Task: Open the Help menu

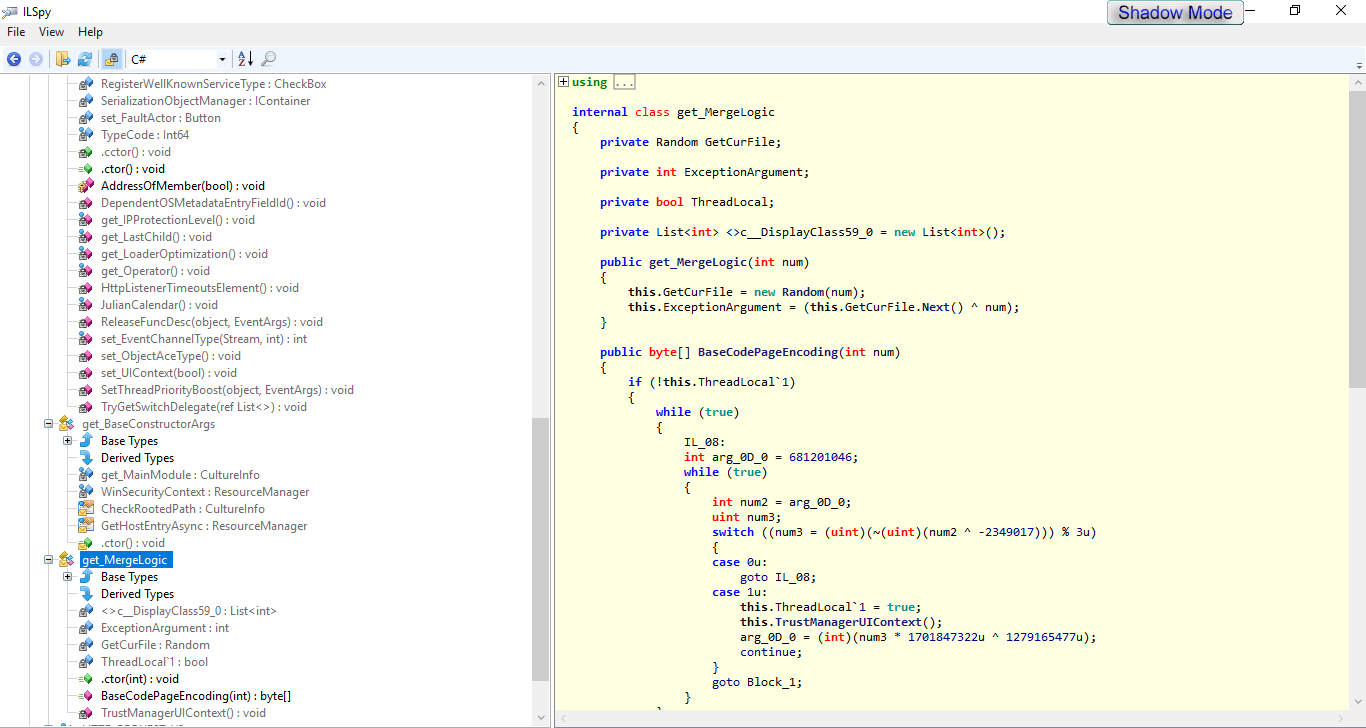Action: pyautogui.click(x=90, y=32)
